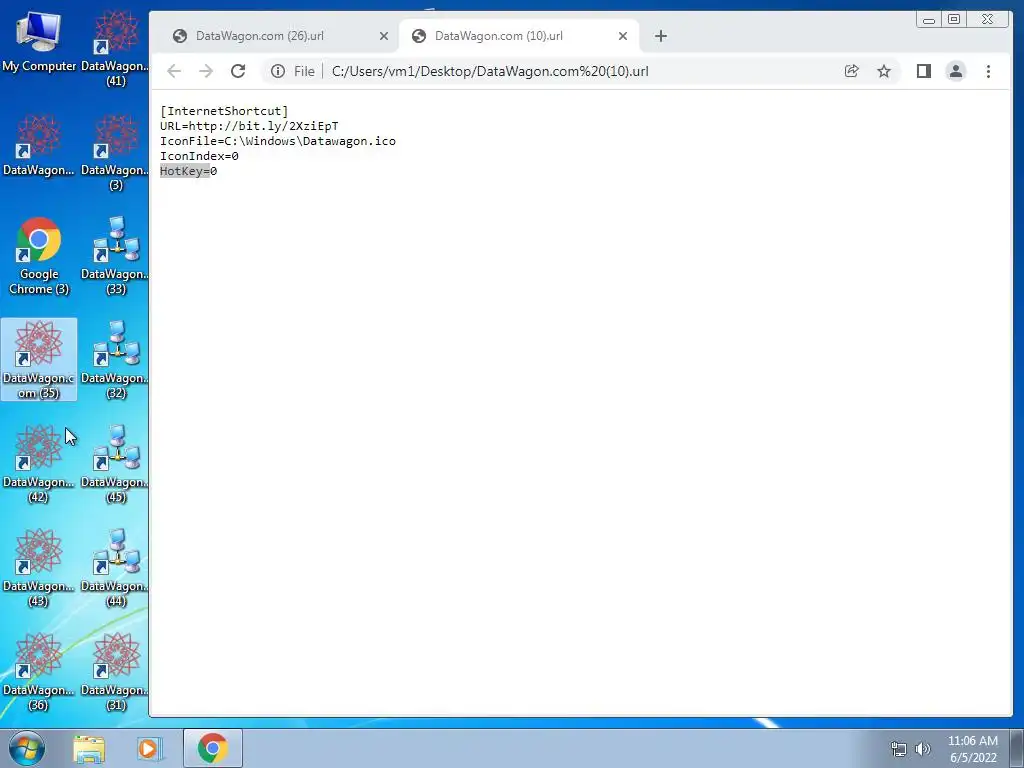Viewport: 1024px width, 768px height.
Task: Click Show desktop button
Action: pos(1017,748)
